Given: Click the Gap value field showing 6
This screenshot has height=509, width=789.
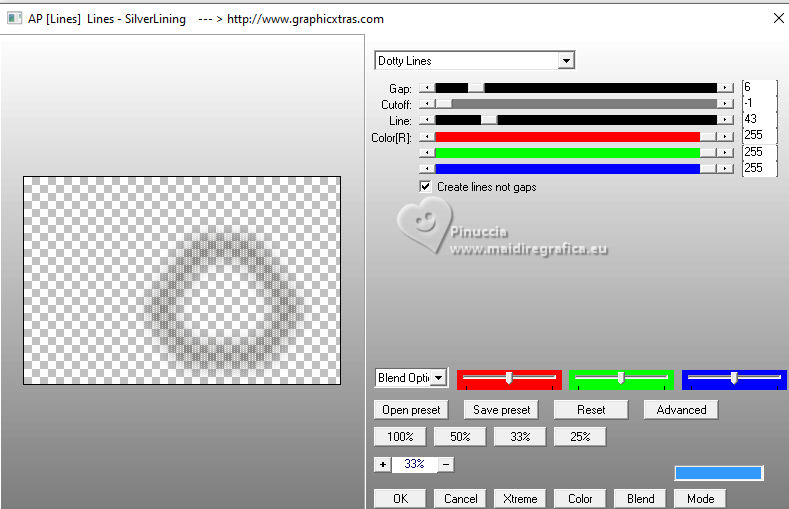Looking at the screenshot, I should pos(760,87).
